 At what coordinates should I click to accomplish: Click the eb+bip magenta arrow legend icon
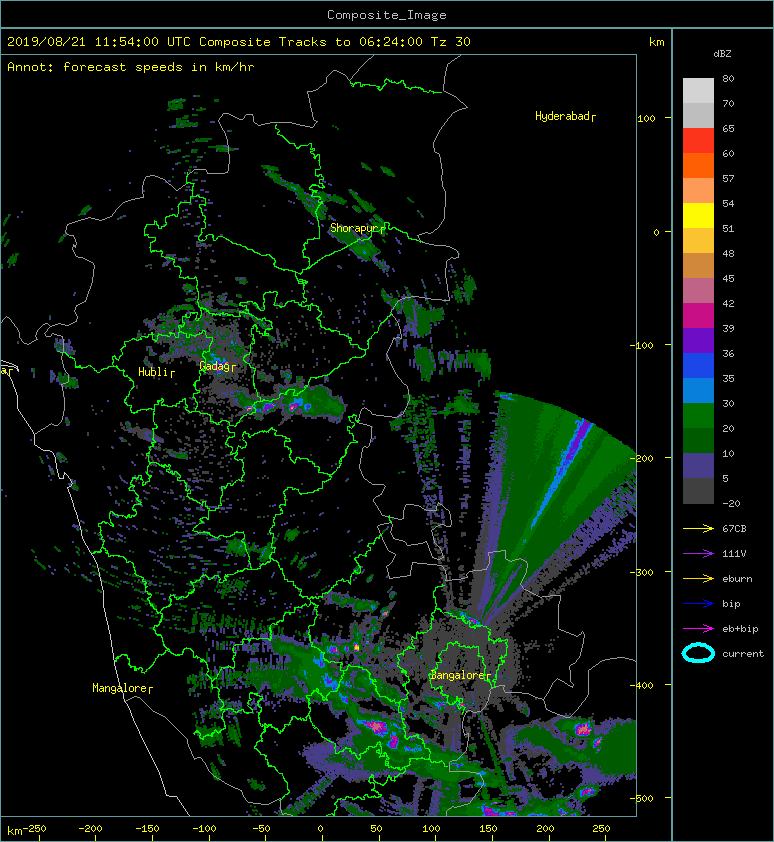(x=698, y=629)
